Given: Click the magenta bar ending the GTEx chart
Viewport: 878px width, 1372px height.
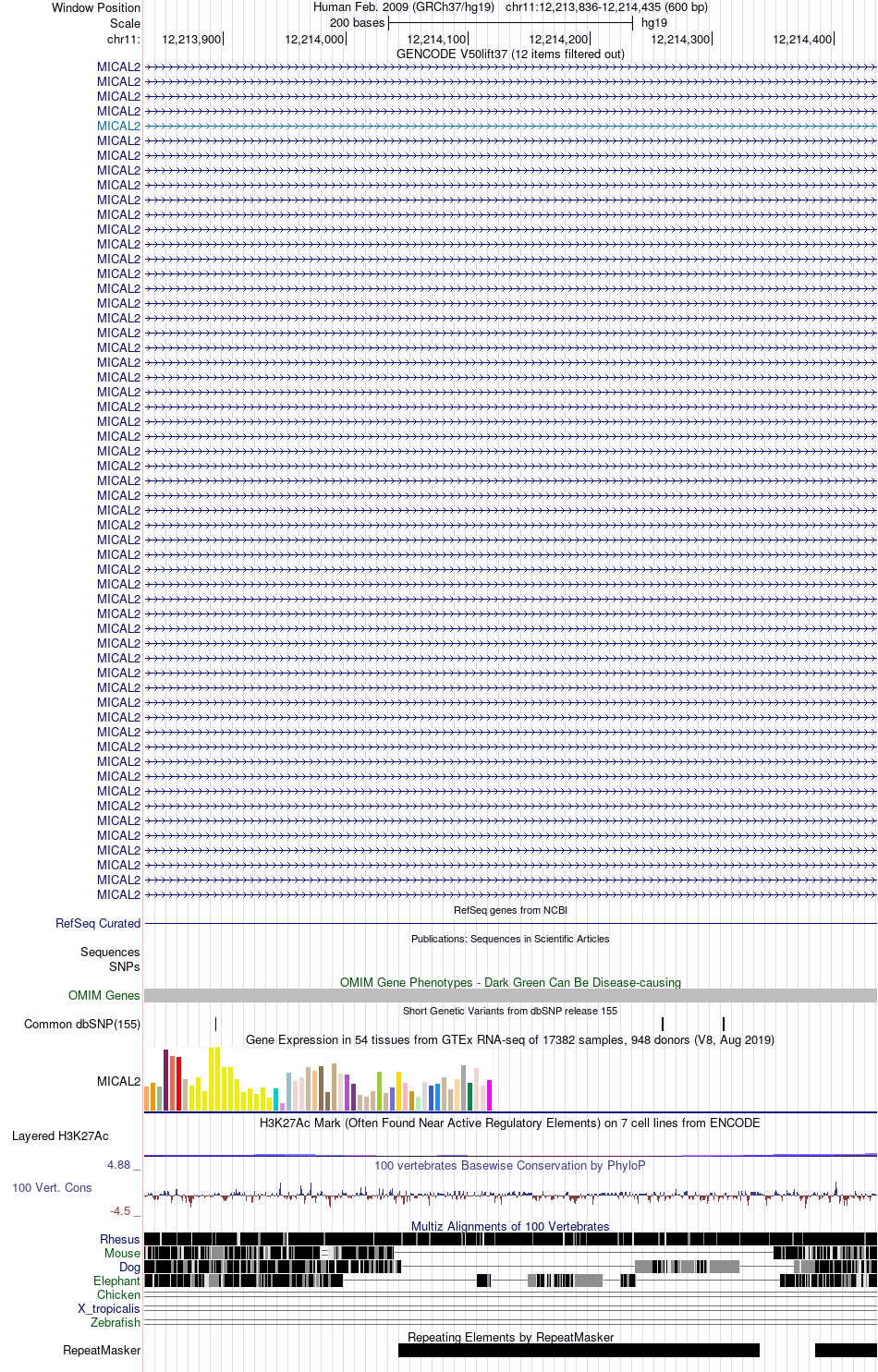Looking at the screenshot, I should pyautogui.click(x=489, y=1095).
